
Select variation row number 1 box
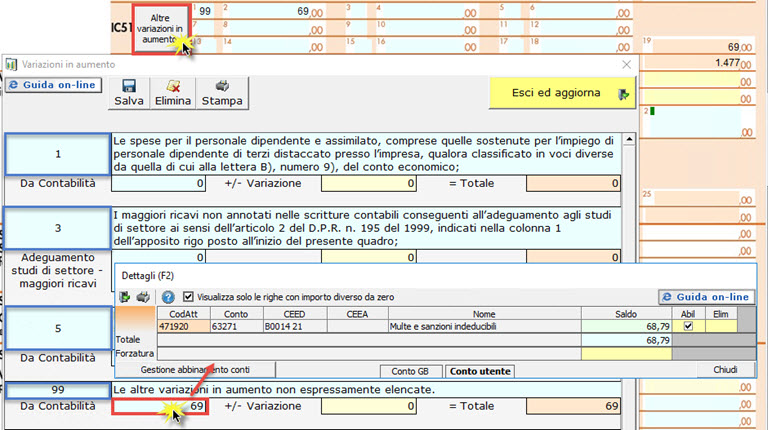(x=58, y=154)
